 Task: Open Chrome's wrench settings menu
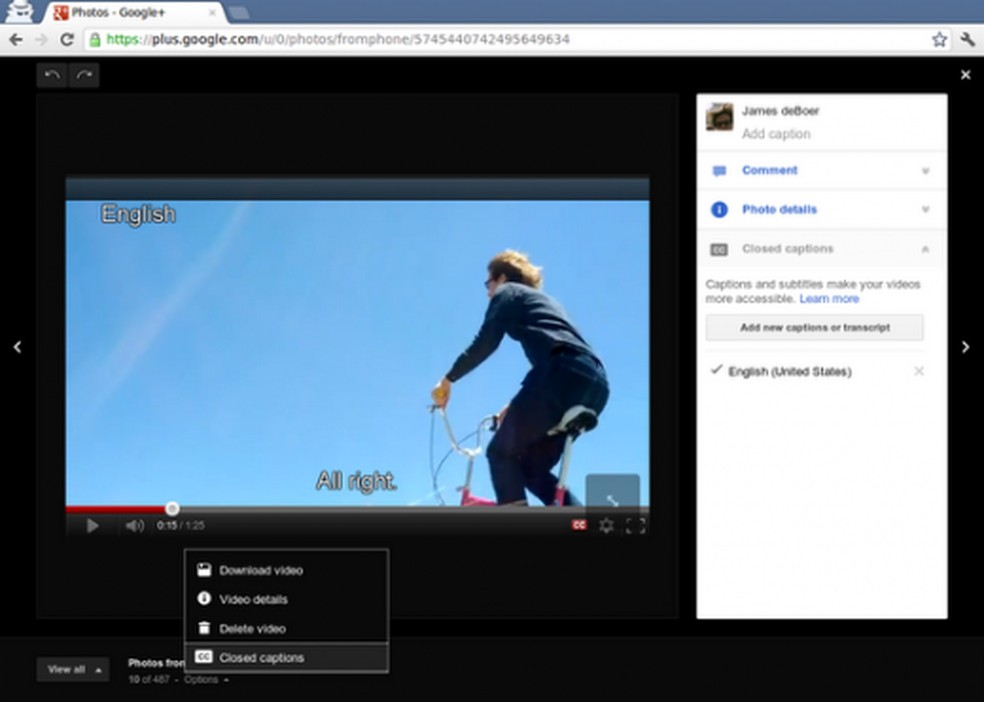(966, 40)
